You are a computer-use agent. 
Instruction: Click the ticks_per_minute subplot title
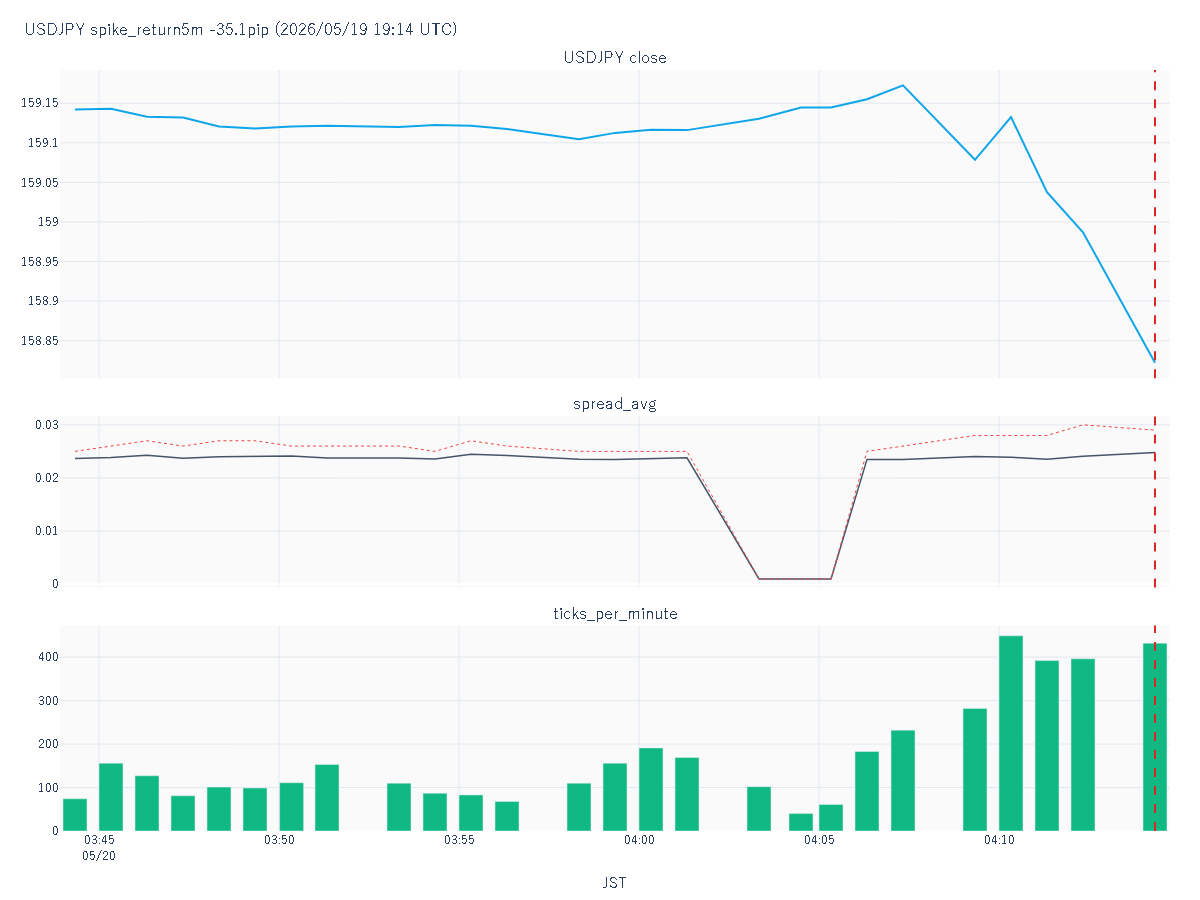pos(615,614)
